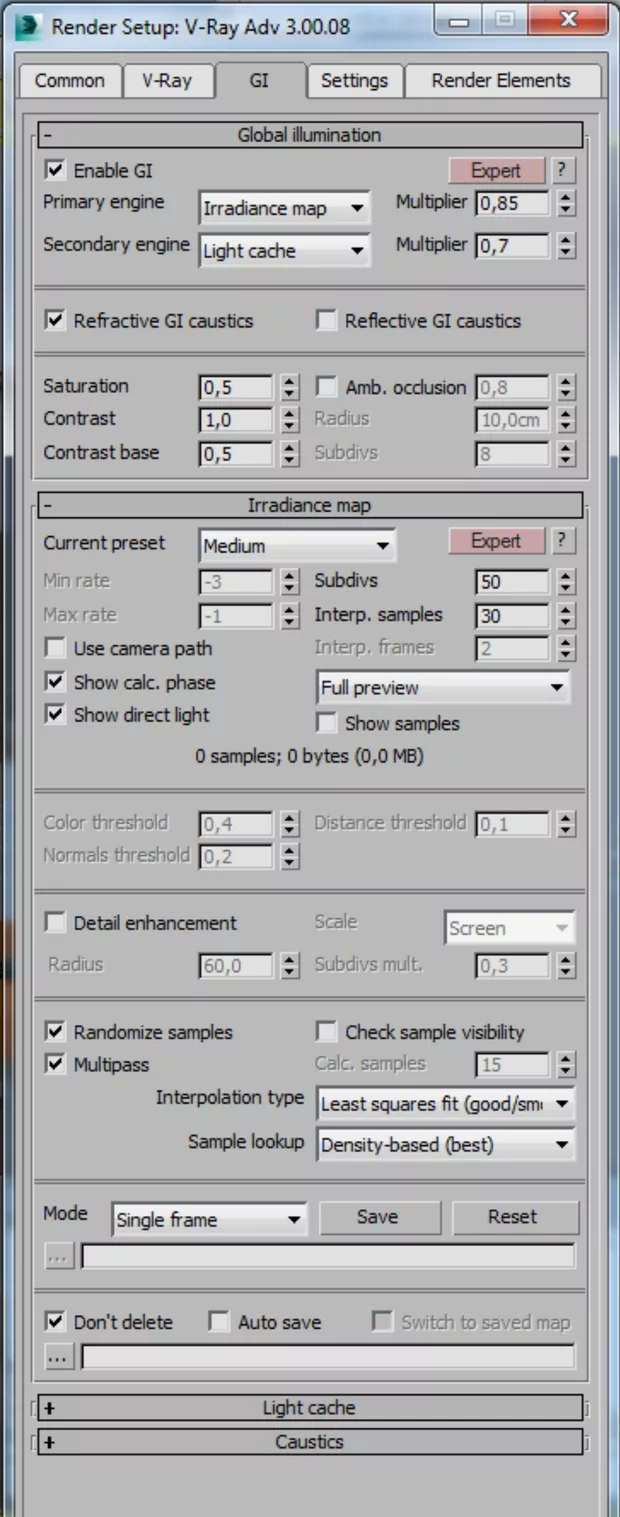Click the Save irradiance map button
The height and width of the screenshot is (1517, 620).
pos(378,1217)
